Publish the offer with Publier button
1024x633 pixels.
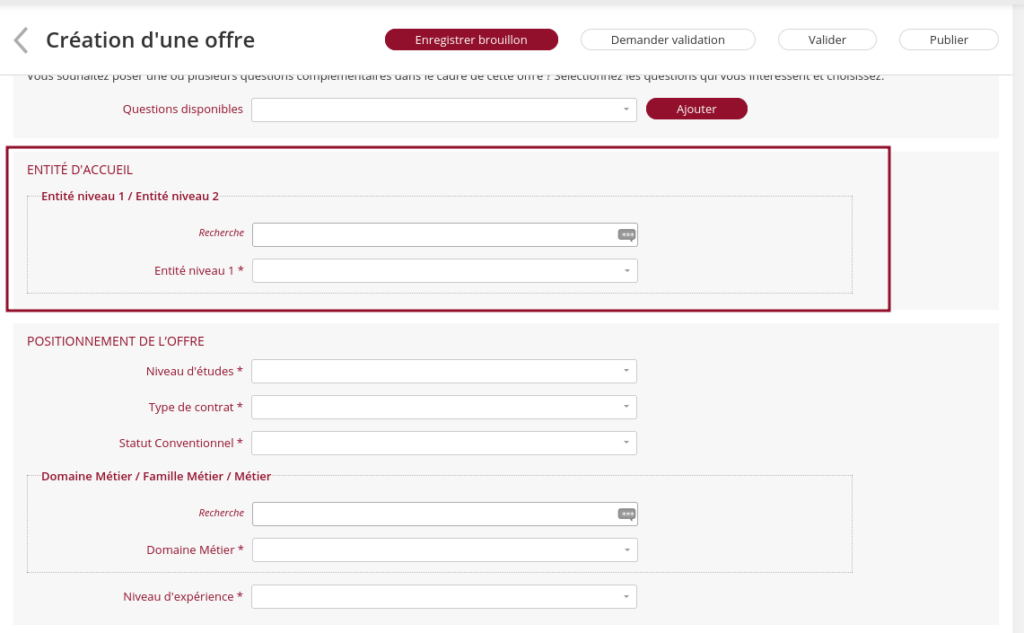click(948, 40)
